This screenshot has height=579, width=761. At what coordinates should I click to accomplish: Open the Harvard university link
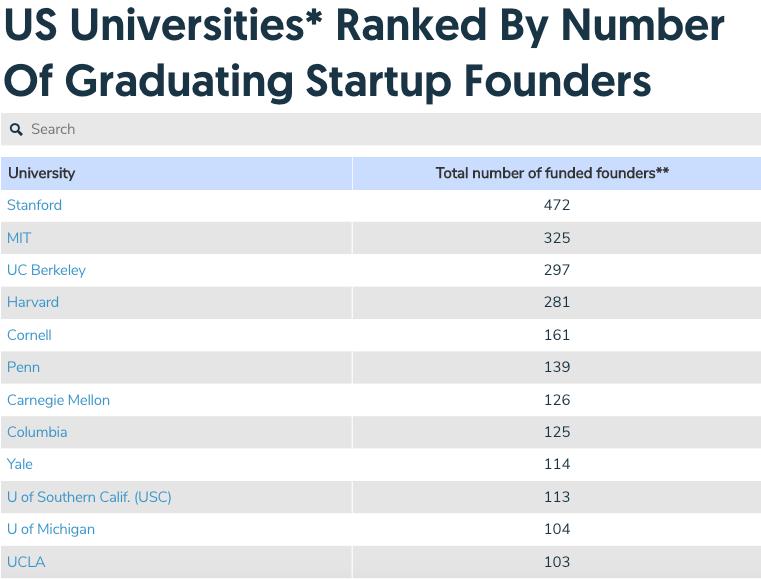[x=33, y=302]
